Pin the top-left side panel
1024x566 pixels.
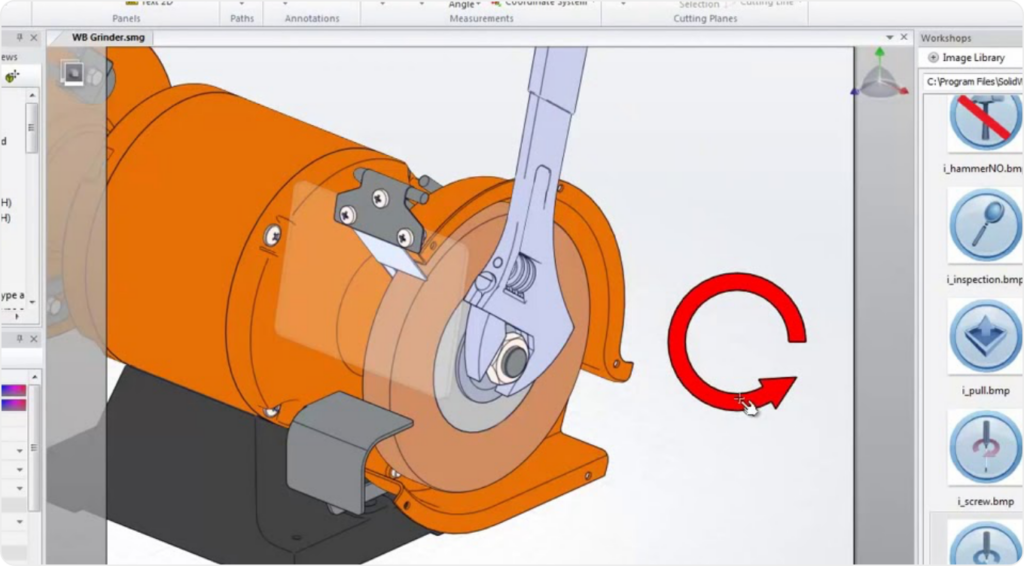[x=18, y=38]
